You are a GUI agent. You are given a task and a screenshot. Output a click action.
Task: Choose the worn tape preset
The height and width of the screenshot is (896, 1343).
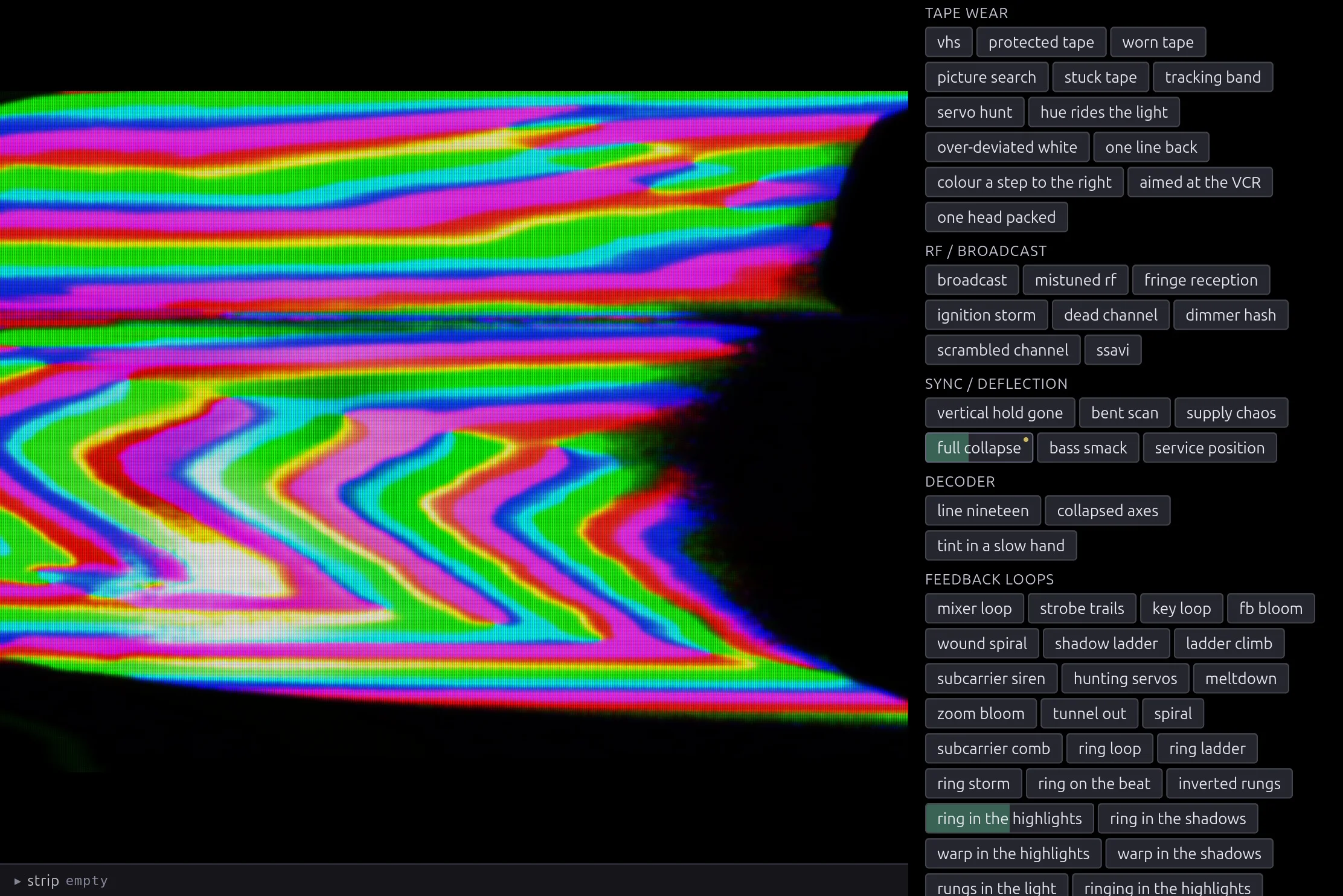[1158, 42]
